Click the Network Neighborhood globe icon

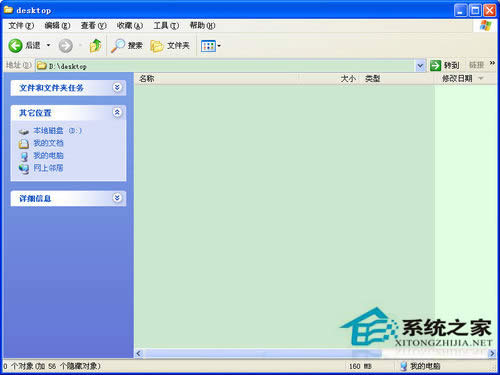(x=24, y=169)
